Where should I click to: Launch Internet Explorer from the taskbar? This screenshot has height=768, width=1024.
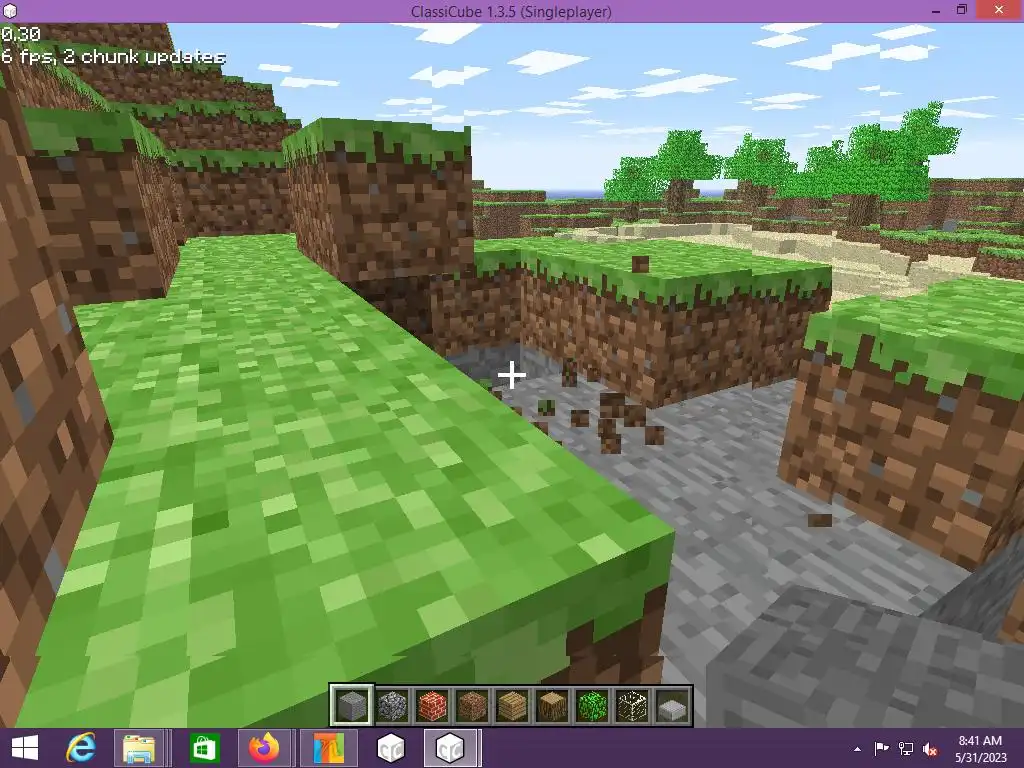pyautogui.click(x=81, y=748)
